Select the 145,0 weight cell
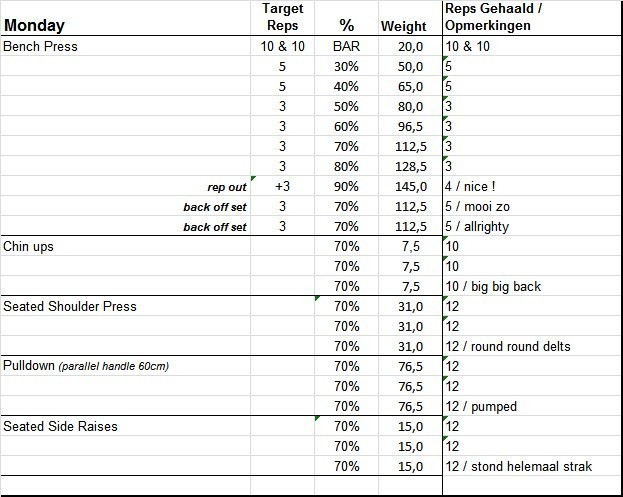The height and width of the screenshot is (497, 623). click(x=408, y=186)
